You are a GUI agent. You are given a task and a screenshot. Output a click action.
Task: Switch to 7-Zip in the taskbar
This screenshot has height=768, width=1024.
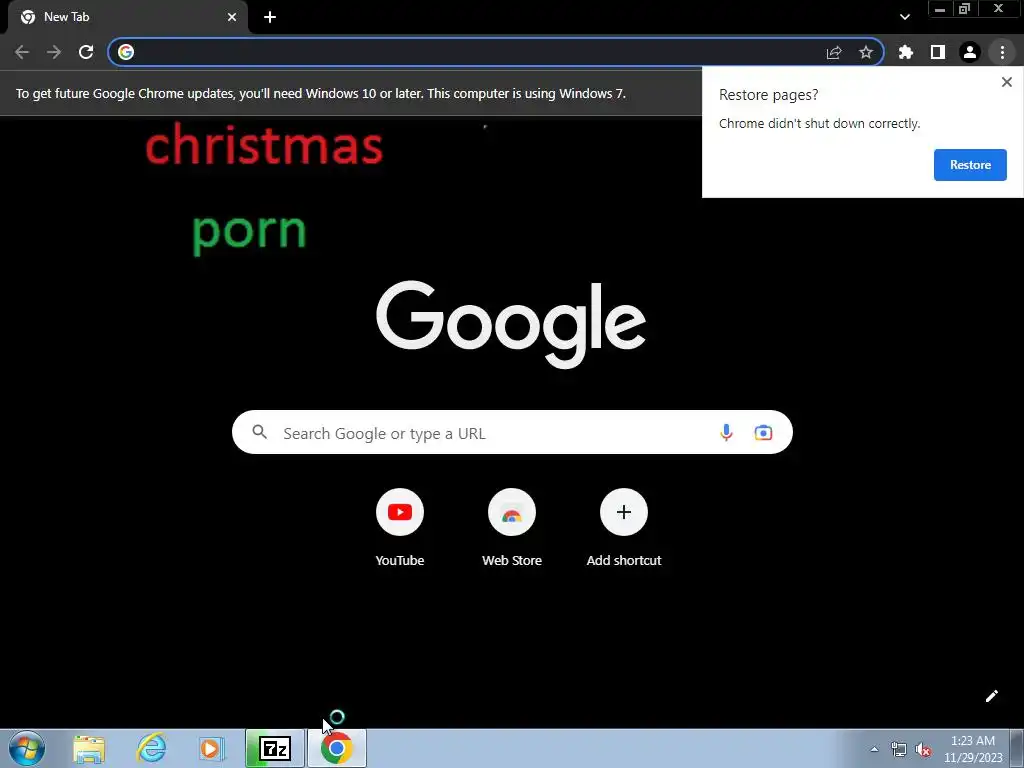click(x=275, y=748)
